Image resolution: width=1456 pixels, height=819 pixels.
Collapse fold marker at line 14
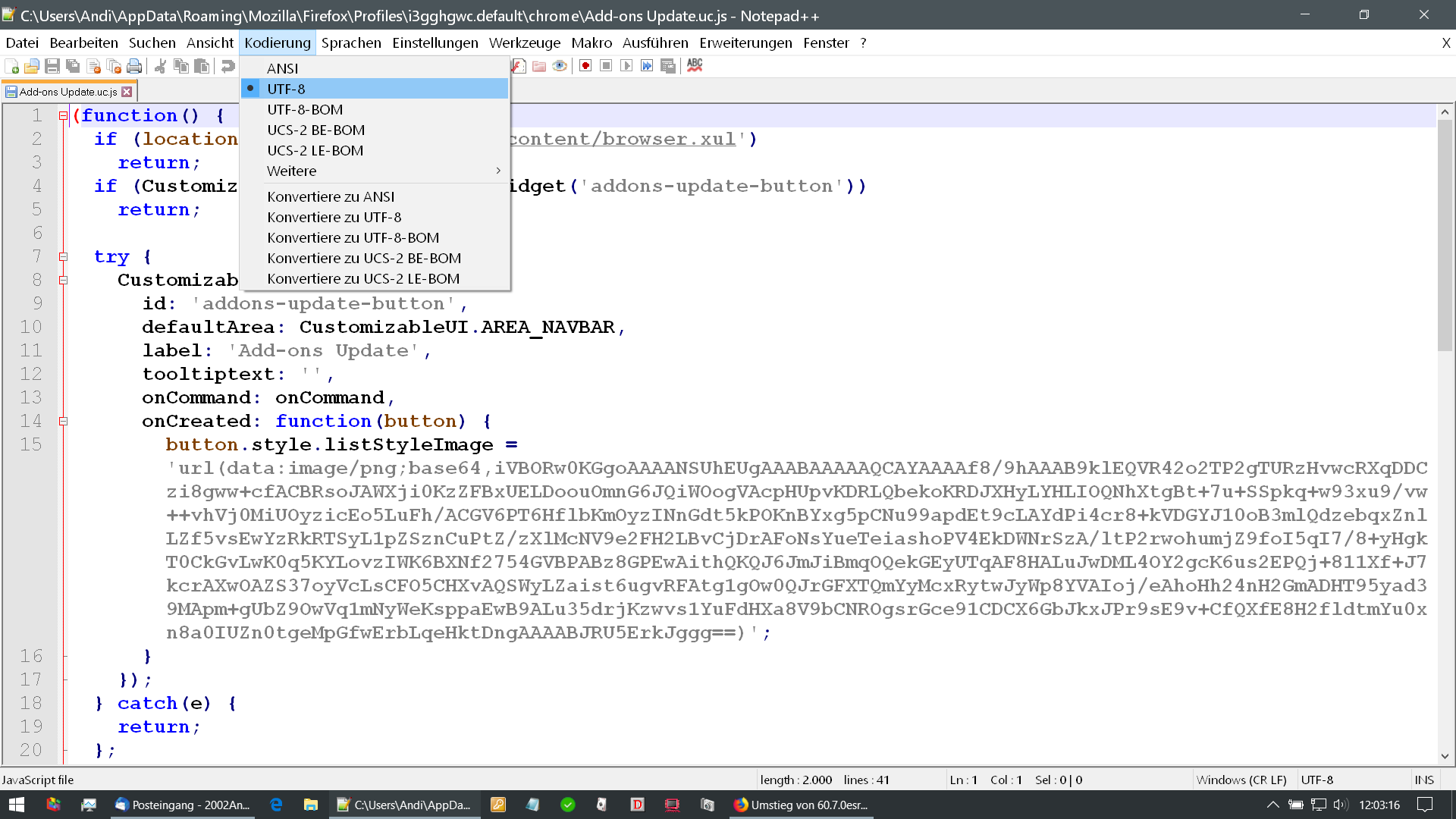click(x=64, y=422)
